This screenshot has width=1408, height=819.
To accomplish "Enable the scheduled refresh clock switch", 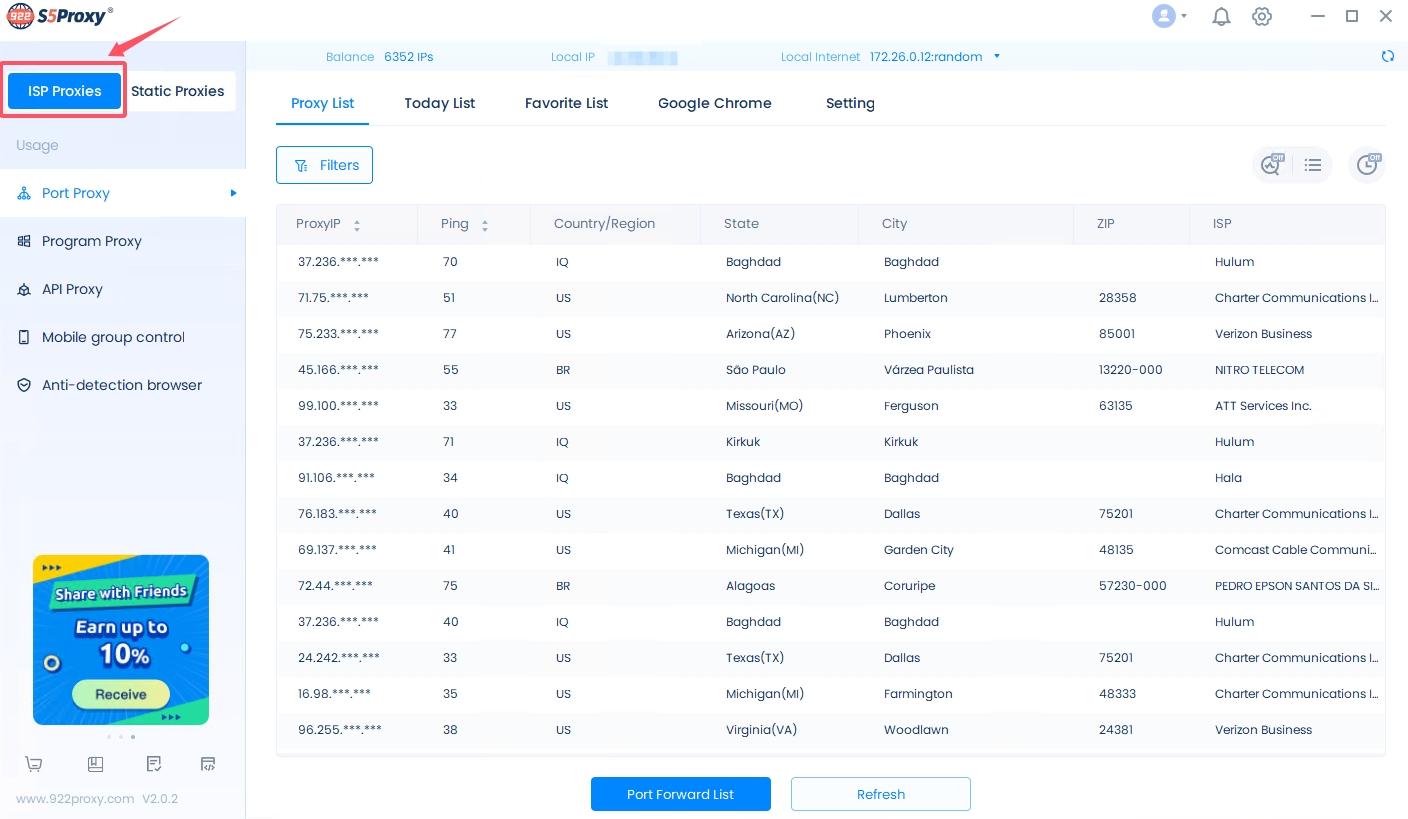I will pyautogui.click(x=1367, y=165).
